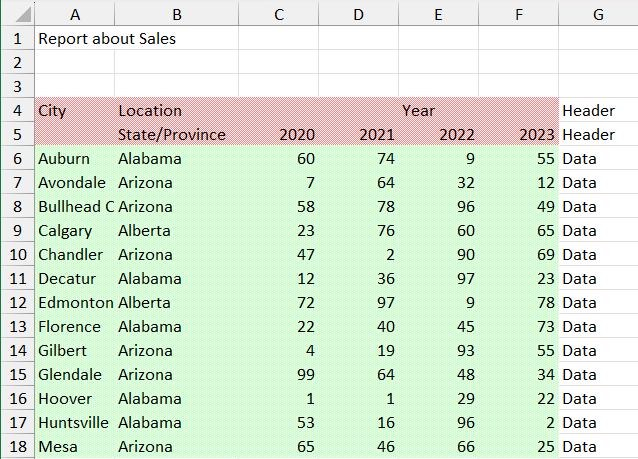The height and width of the screenshot is (459, 638).
Task: Select column C header
Action: coord(278,14)
